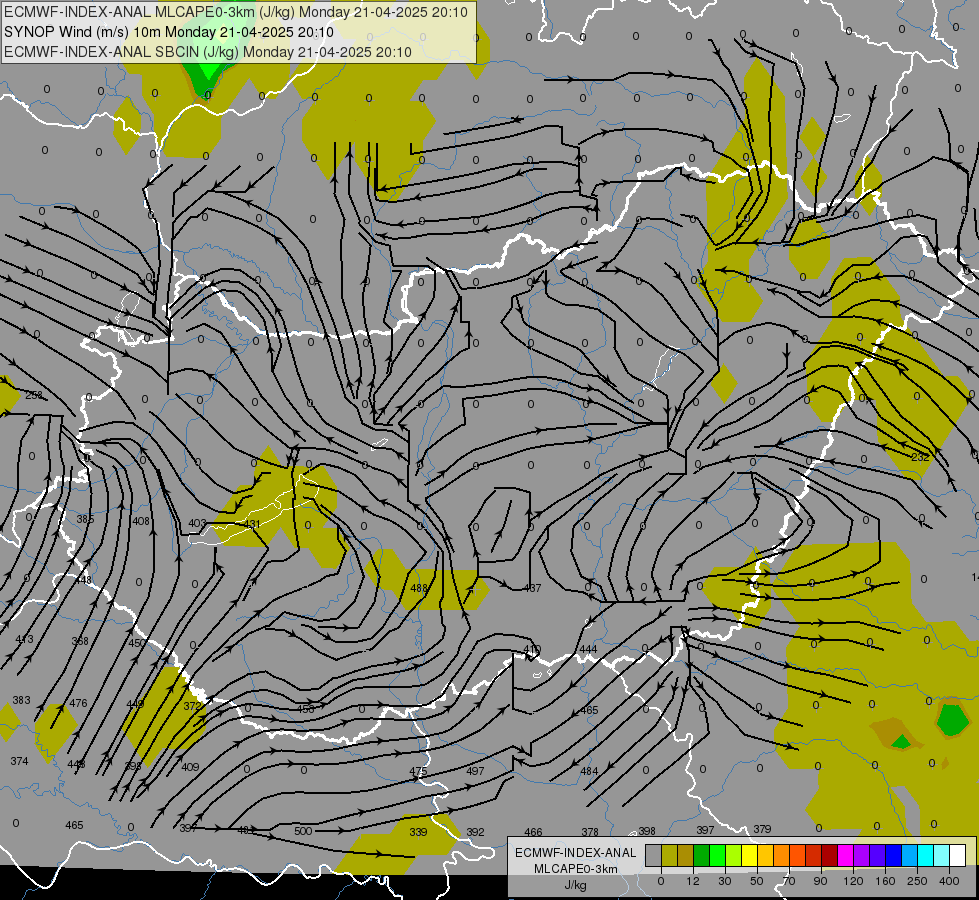The height and width of the screenshot is (900, 979).
Task: Click the map value 408
Action: [141, 521]
